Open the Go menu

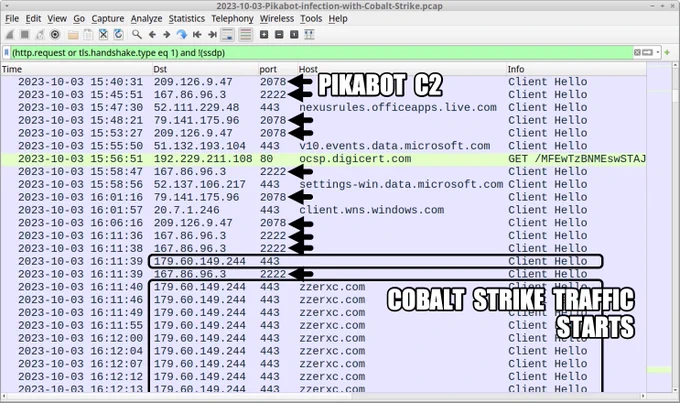coord(79,19)
